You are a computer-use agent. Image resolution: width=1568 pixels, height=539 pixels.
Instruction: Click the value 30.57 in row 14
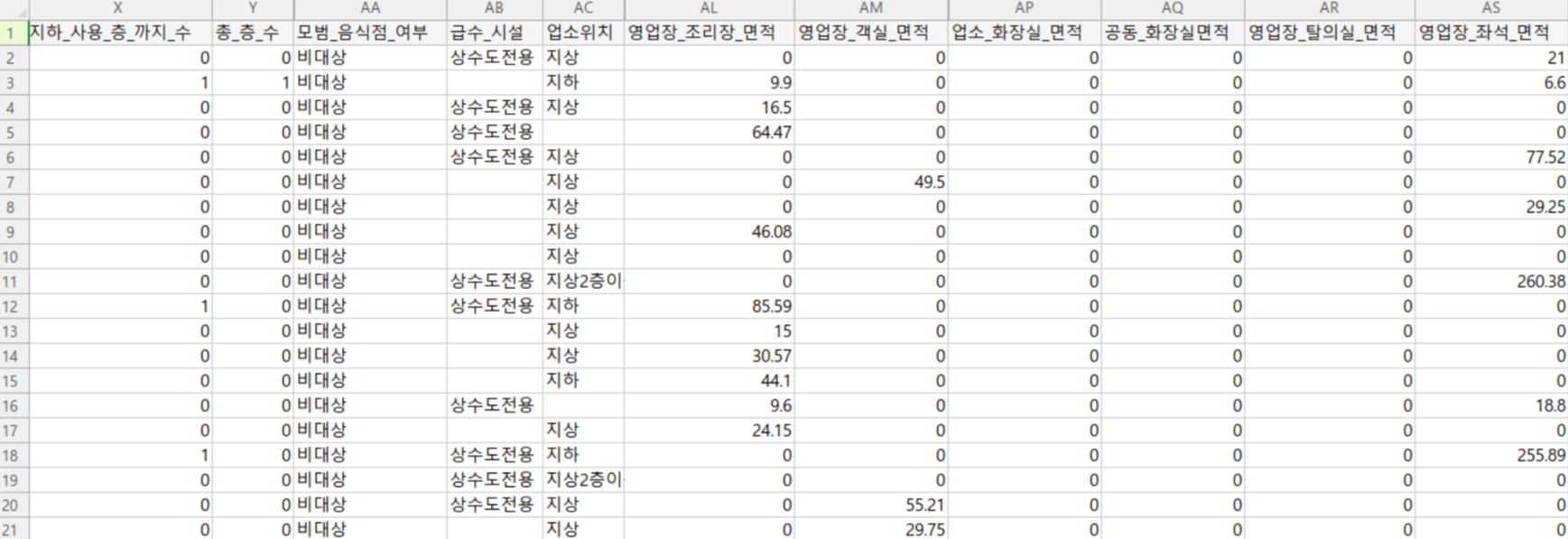[772, 356]
